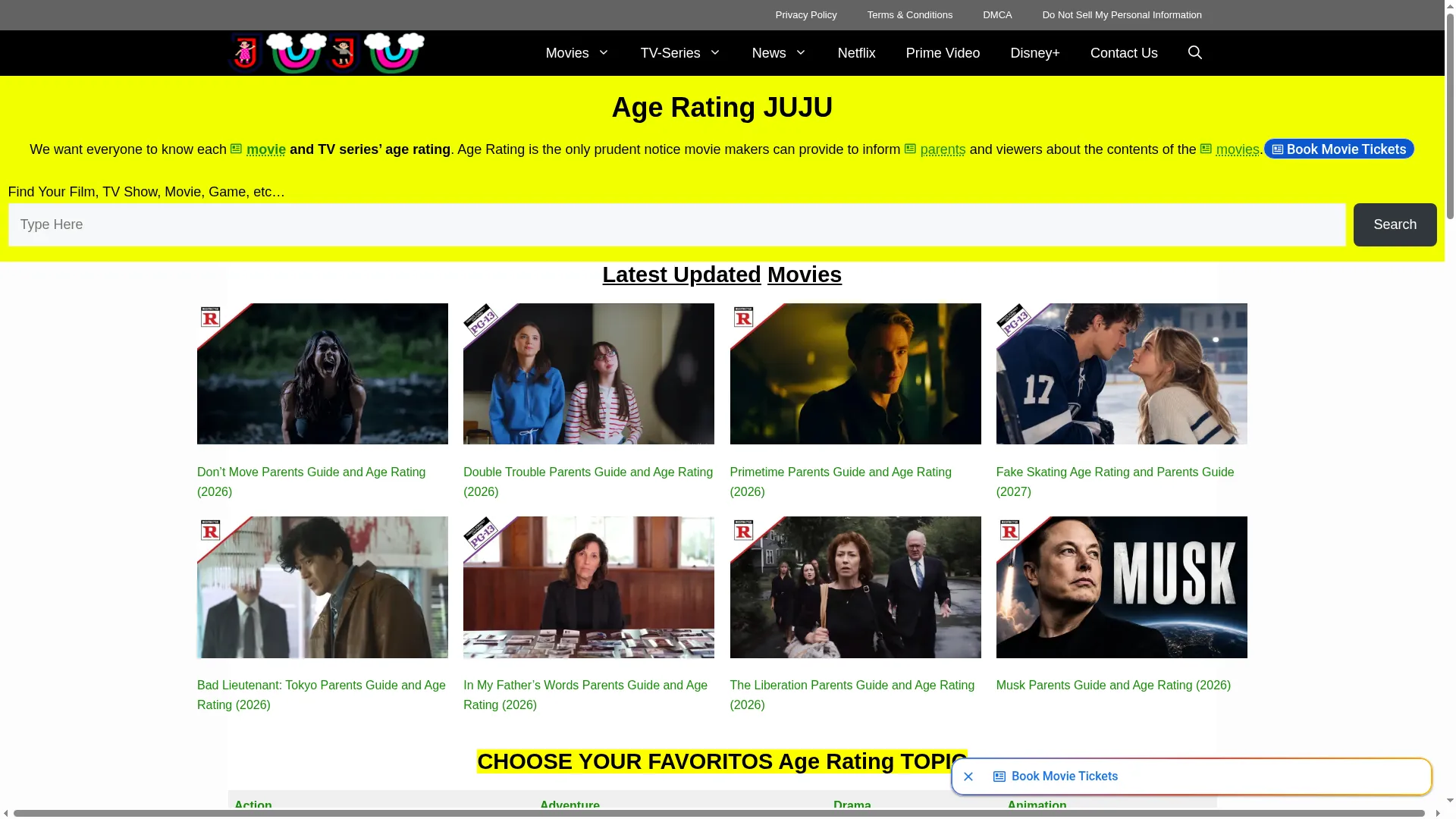Open Bad Lieutenant: Tokyo Parents Guide link
The height and width of the screenshot is (819, 1456).
click(322, 695)
